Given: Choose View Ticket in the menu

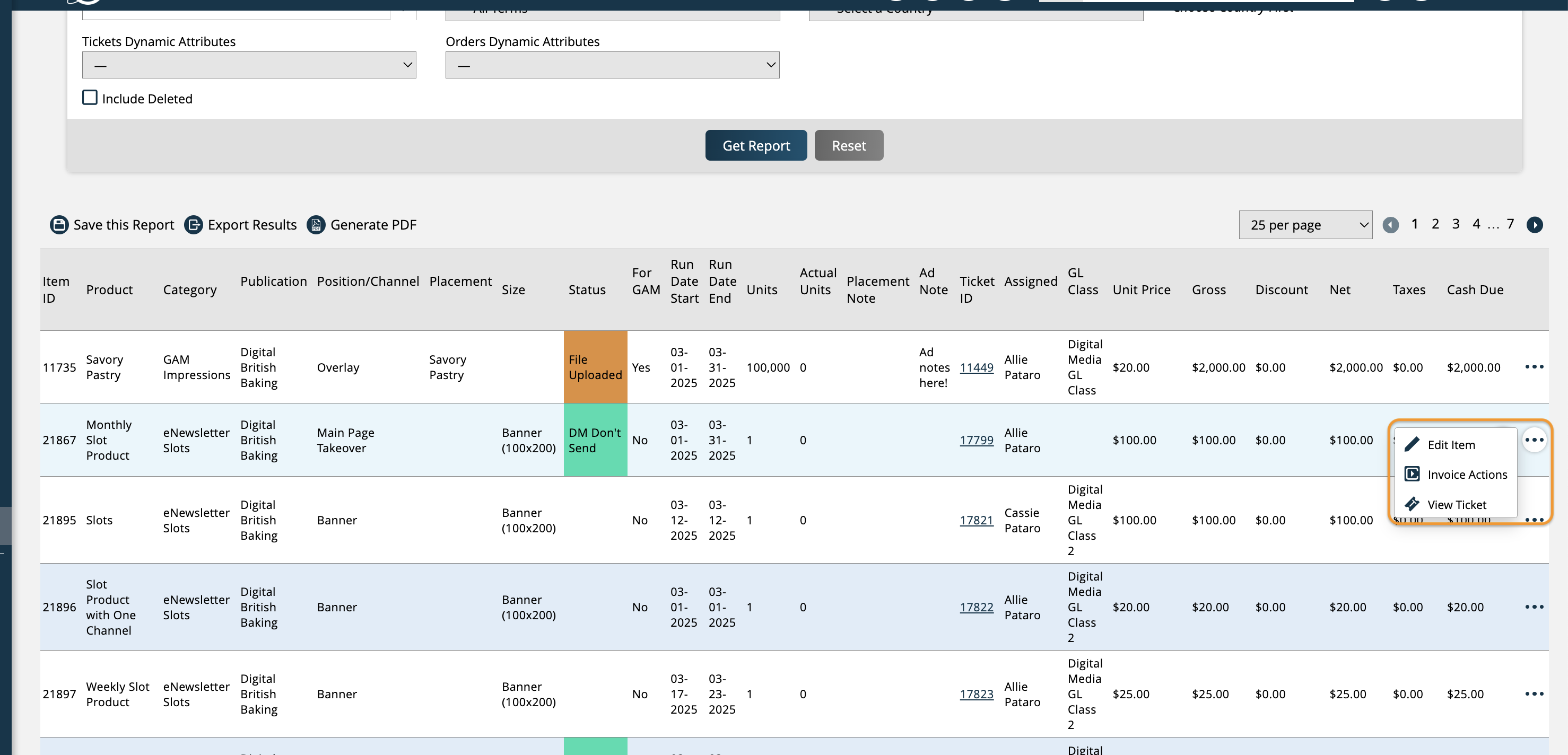Looking at the screenshot, I should coord(1457,505).
